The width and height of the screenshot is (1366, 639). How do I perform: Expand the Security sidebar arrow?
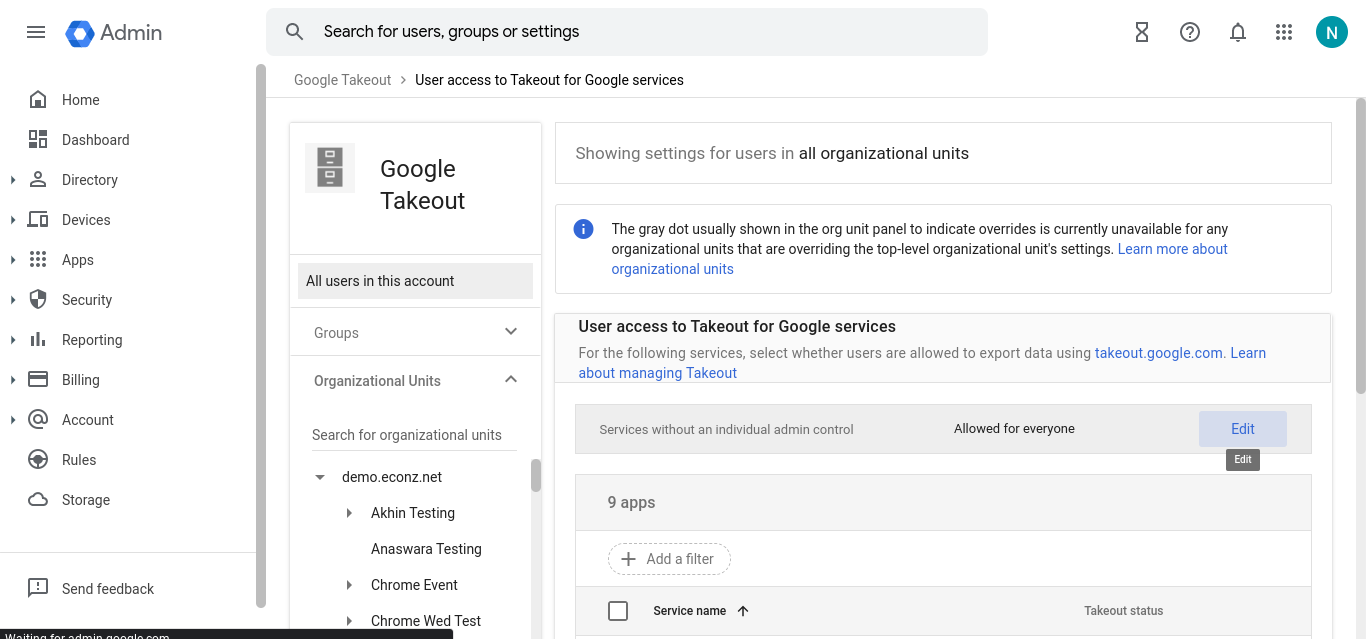click(x=13, y=300)
